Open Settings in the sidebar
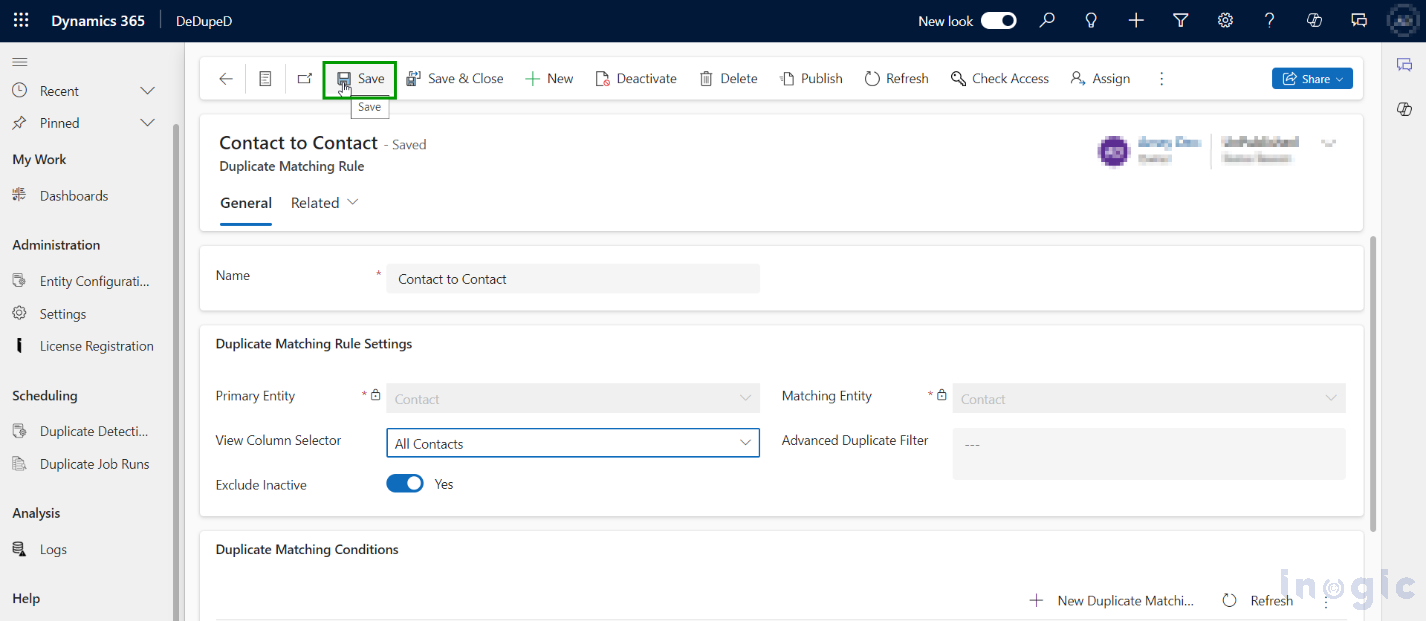Viewport: 1426px width, 621px height. click(x=63, y=314)
